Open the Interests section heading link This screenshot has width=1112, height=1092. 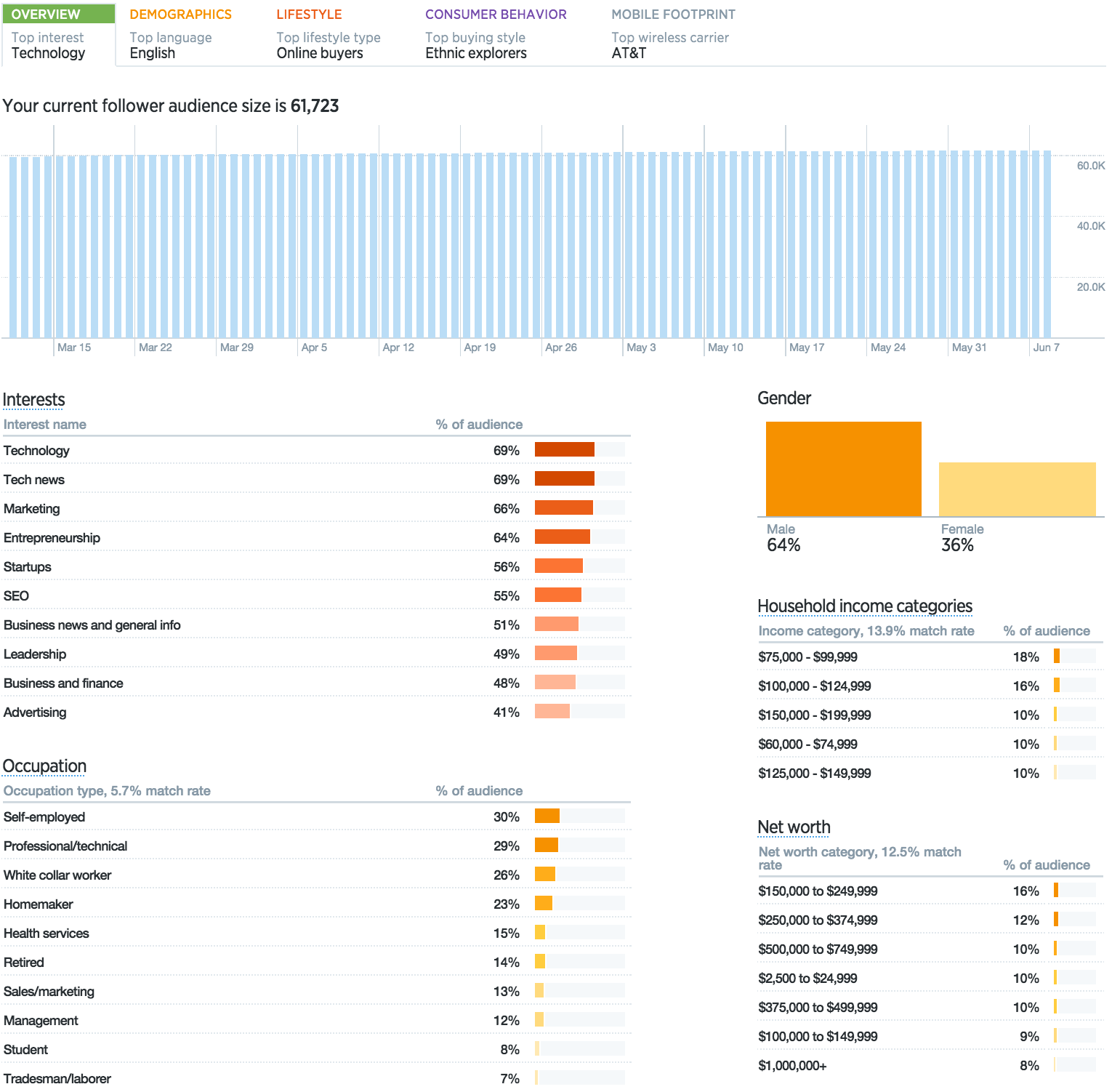pos(33,399)
